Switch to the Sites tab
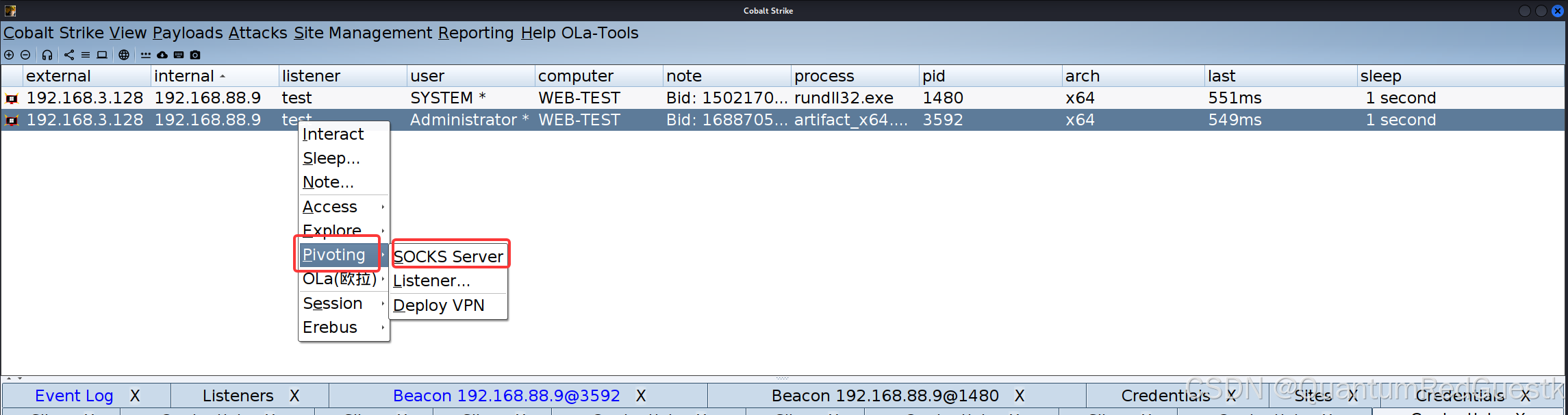1568x415 pixels. [1313, 396]
